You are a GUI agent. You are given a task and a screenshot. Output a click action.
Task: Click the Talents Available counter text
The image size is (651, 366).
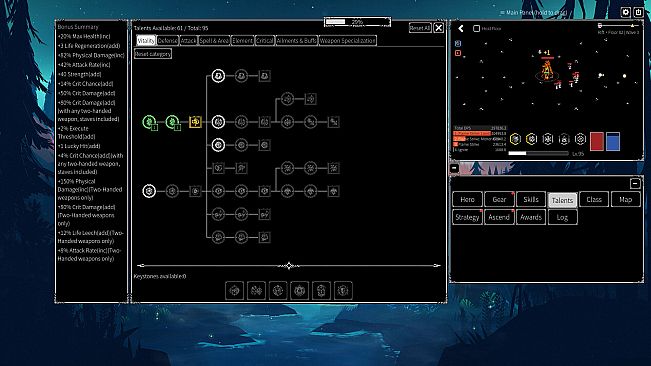(171, 28)
